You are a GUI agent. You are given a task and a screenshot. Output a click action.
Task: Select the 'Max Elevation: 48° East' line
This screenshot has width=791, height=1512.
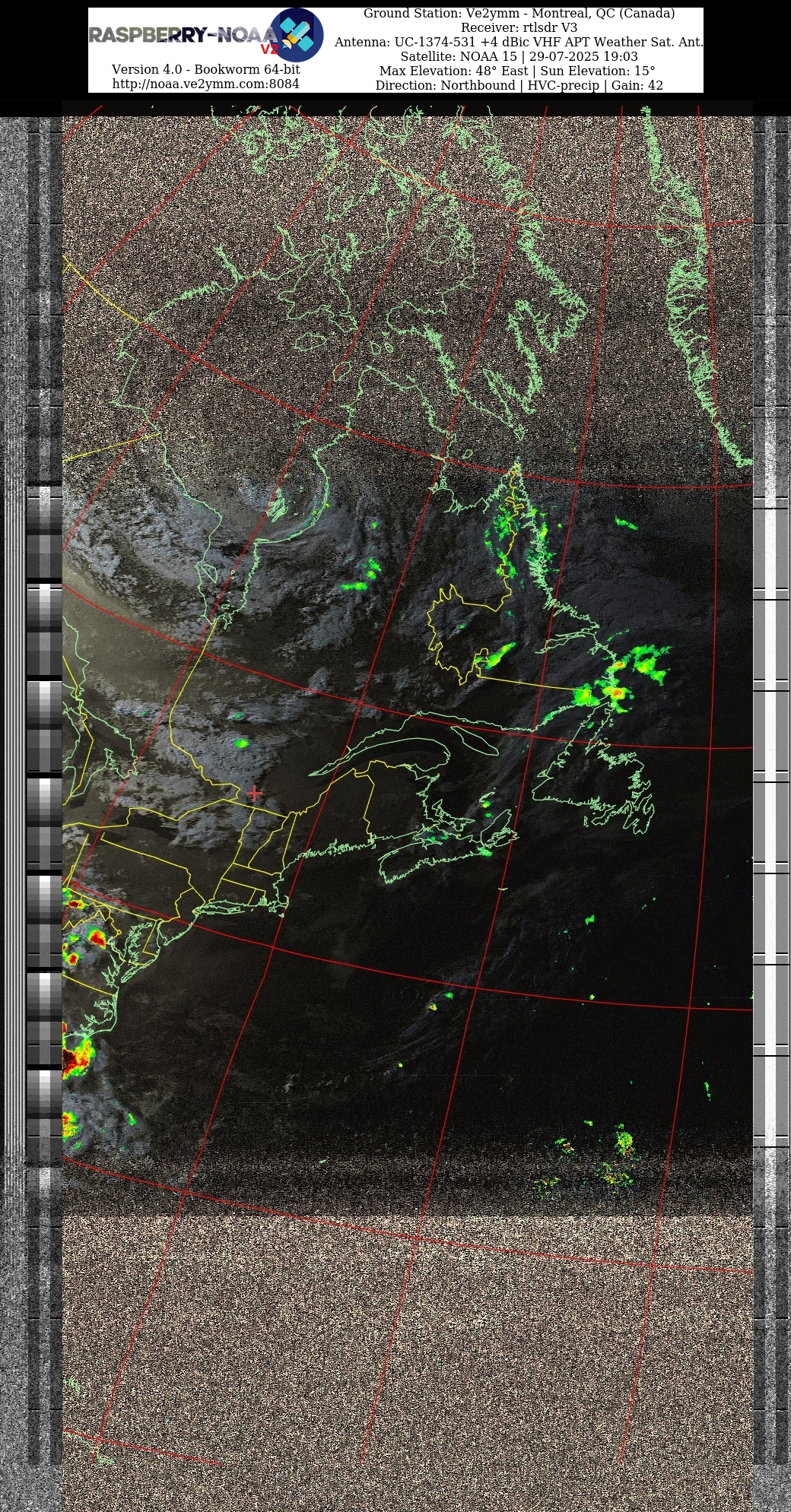click(519, 71)
